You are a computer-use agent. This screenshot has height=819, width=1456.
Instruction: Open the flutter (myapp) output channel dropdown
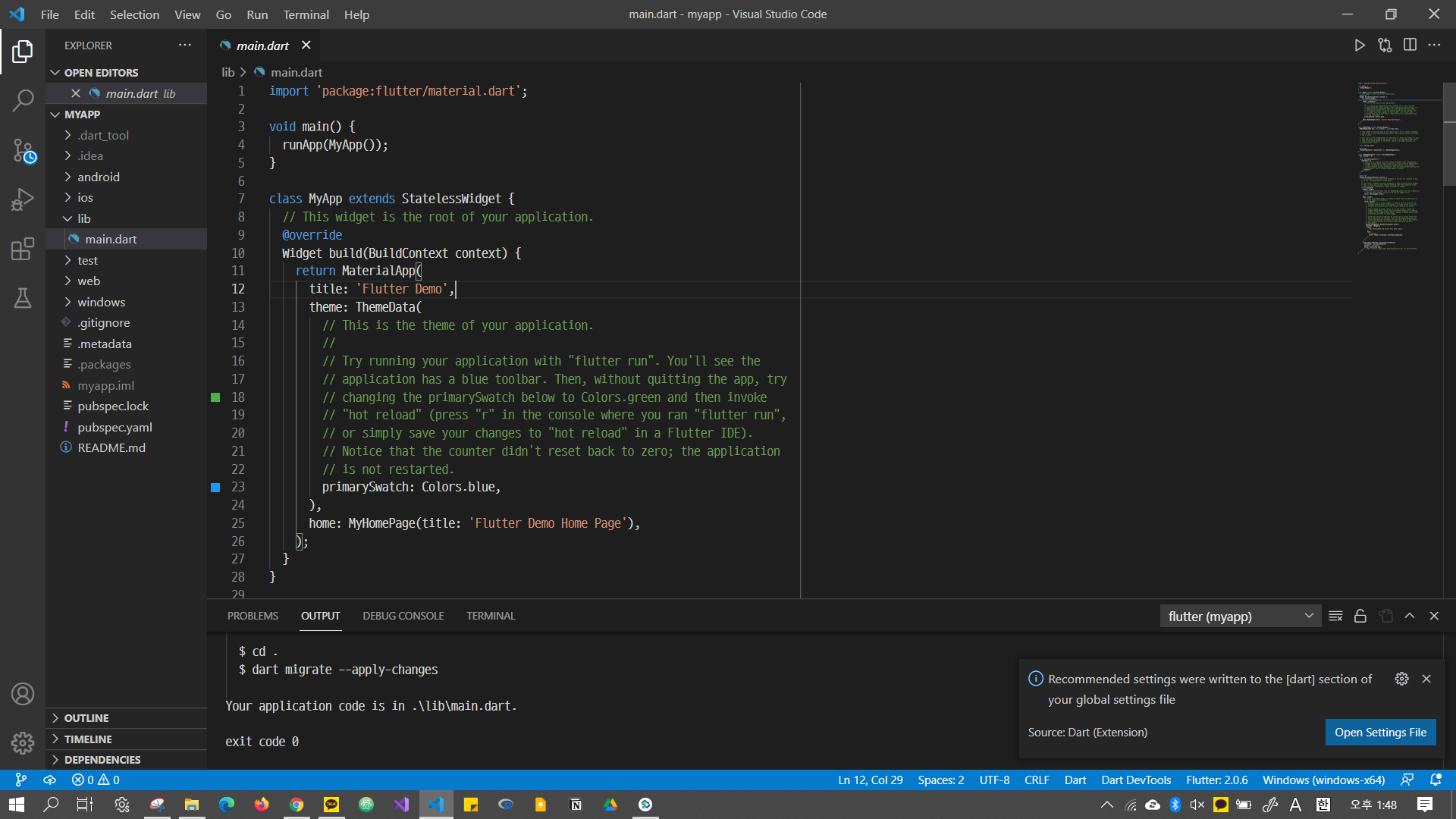point(1240,617)
